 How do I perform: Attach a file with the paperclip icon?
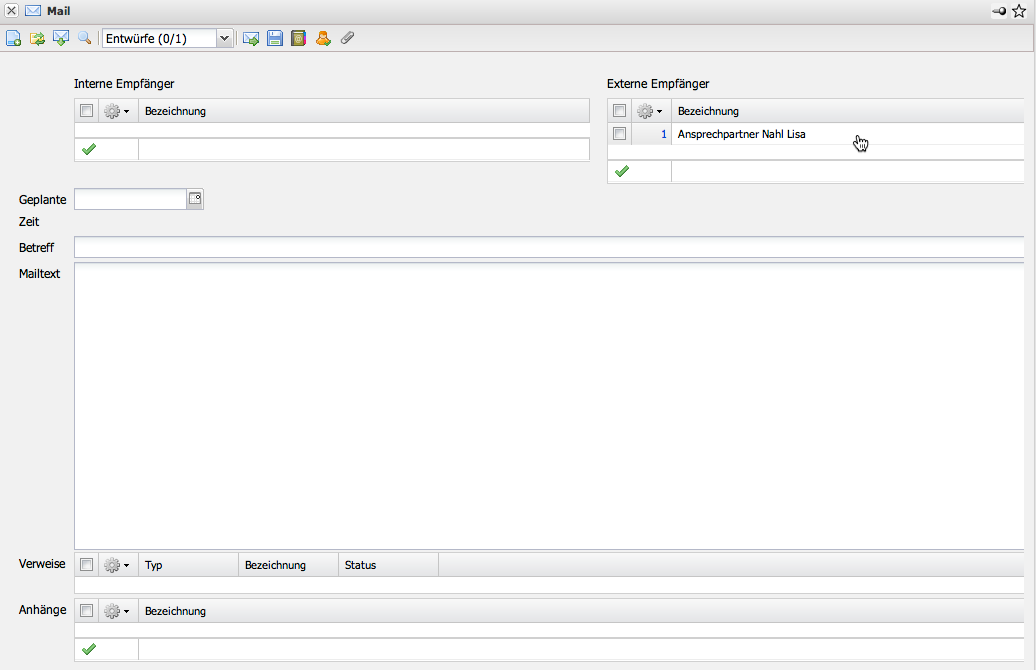pyautogui.click(x=347, y=39)
